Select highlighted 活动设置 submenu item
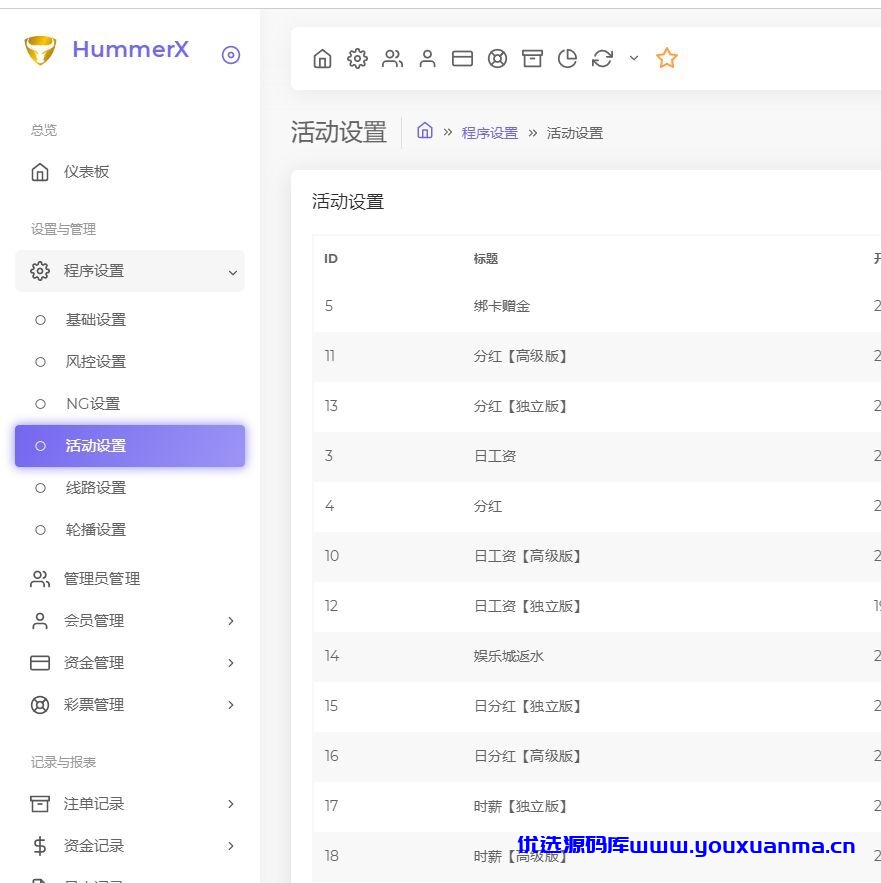 click(x=130, y=446)
